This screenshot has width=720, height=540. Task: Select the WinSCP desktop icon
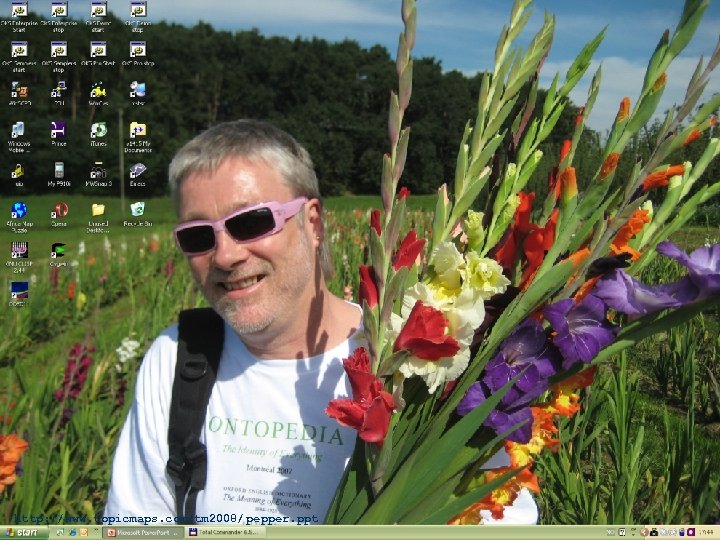pos(19,94)
